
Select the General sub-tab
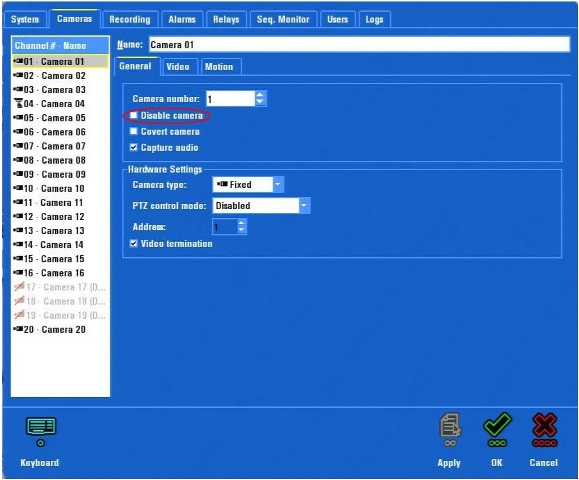click(x=136, y=66)
